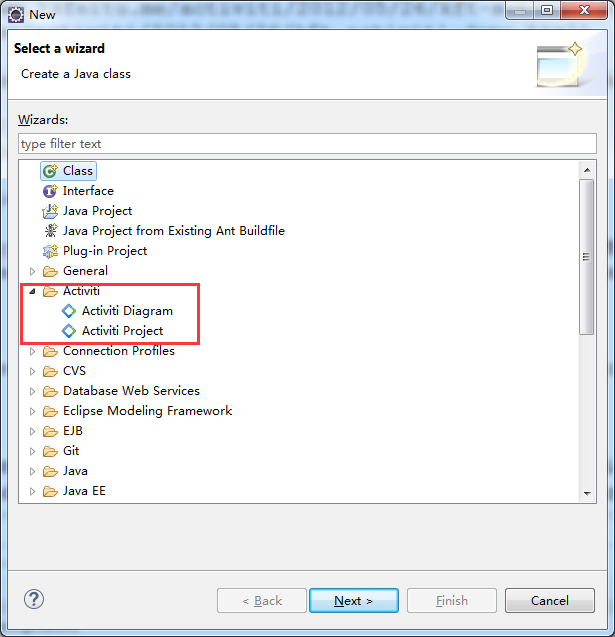Expand the Java EE folder

click(x=32, y=491)
